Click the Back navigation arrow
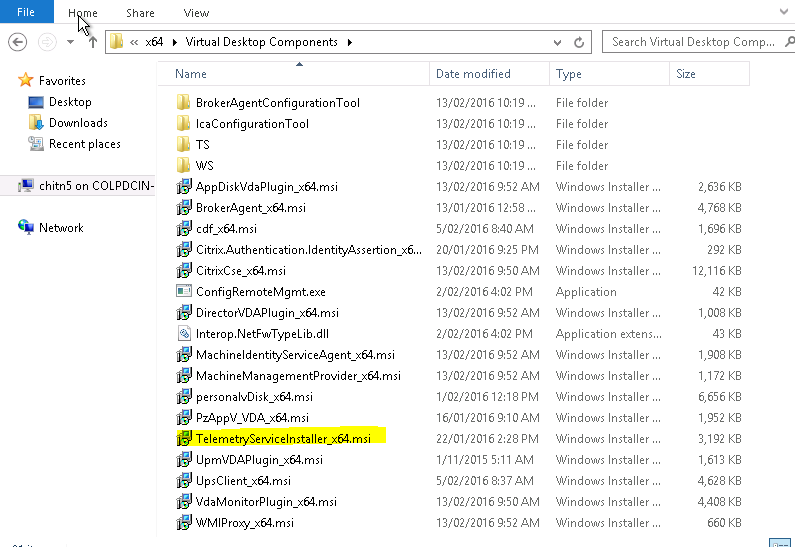Viewport: 795px width, 547px height. click(18, 42)
